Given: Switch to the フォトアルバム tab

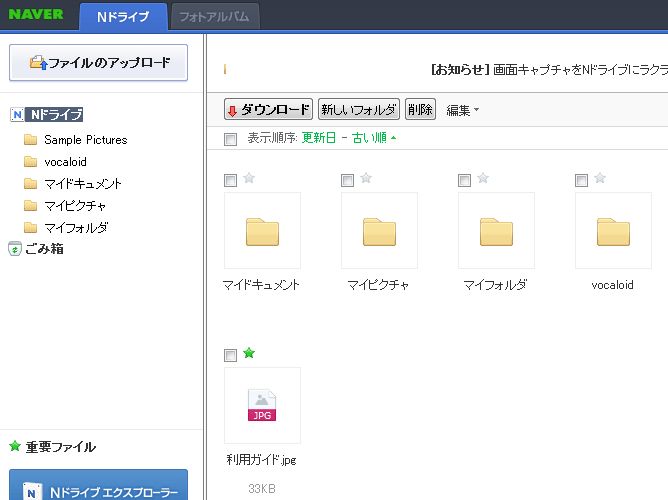Looking at the screenshot, I should (x=214, y=17).
